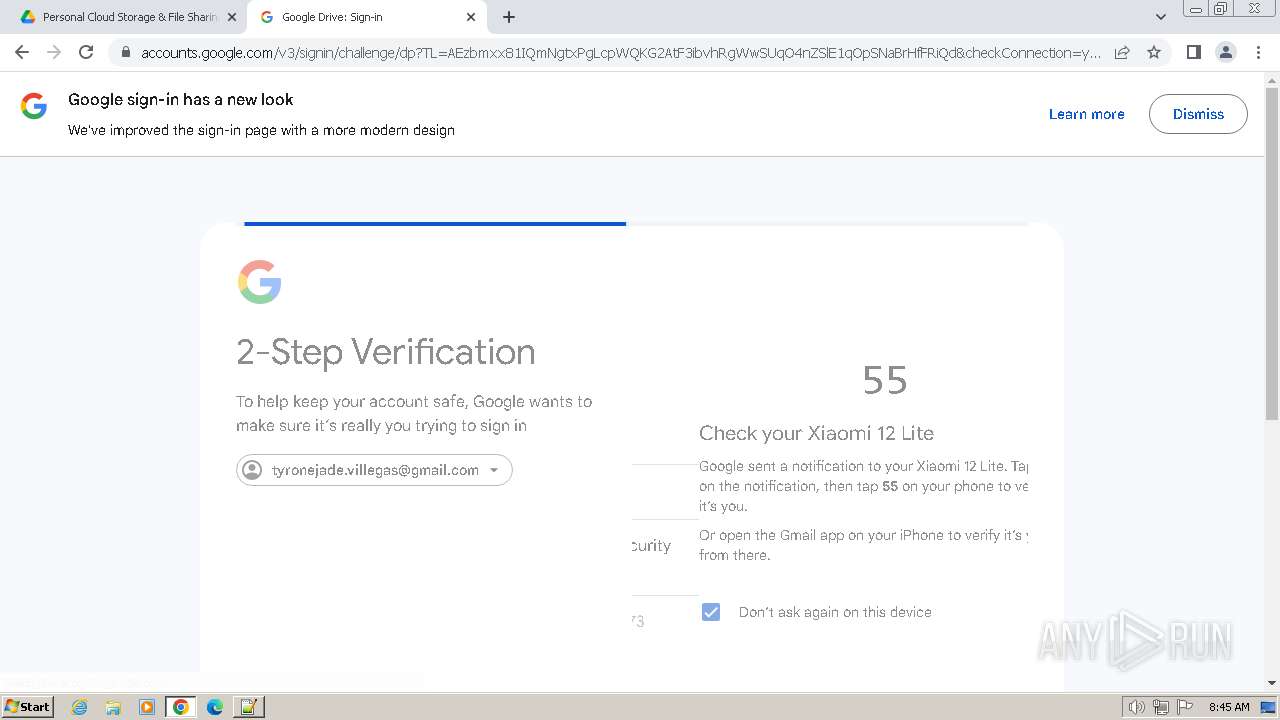
Task: Click the Check your Xiaomi 12 Lite heading
Action: (x=816, y=433)
